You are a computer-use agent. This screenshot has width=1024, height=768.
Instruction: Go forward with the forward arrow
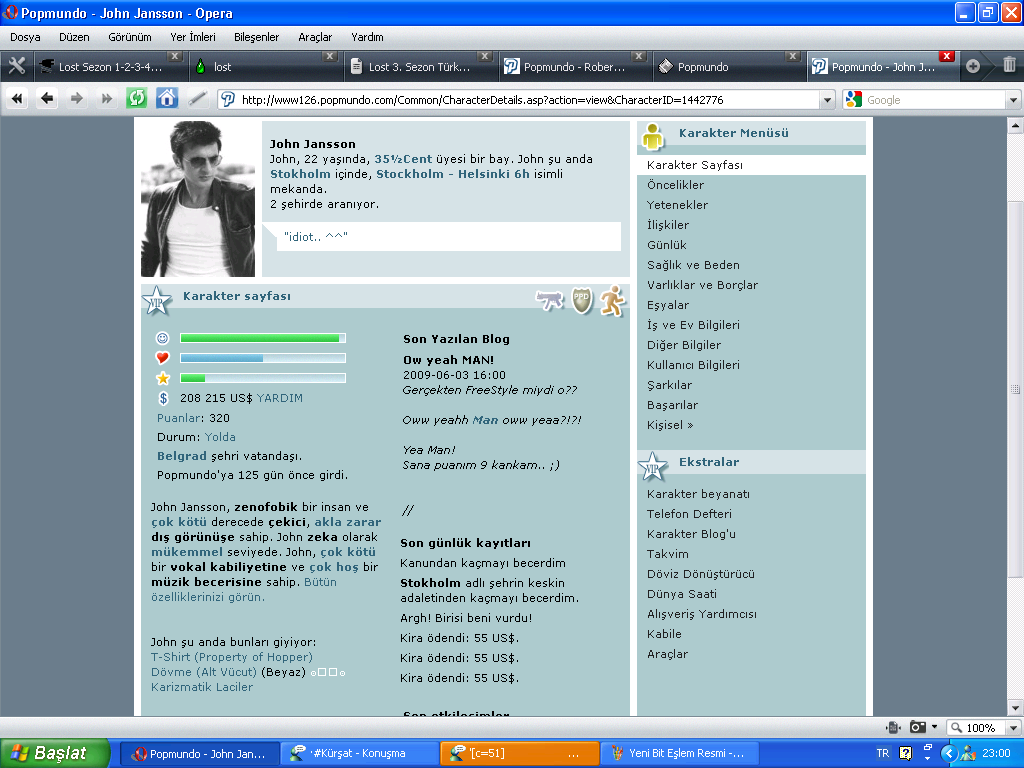pos(77,99)
